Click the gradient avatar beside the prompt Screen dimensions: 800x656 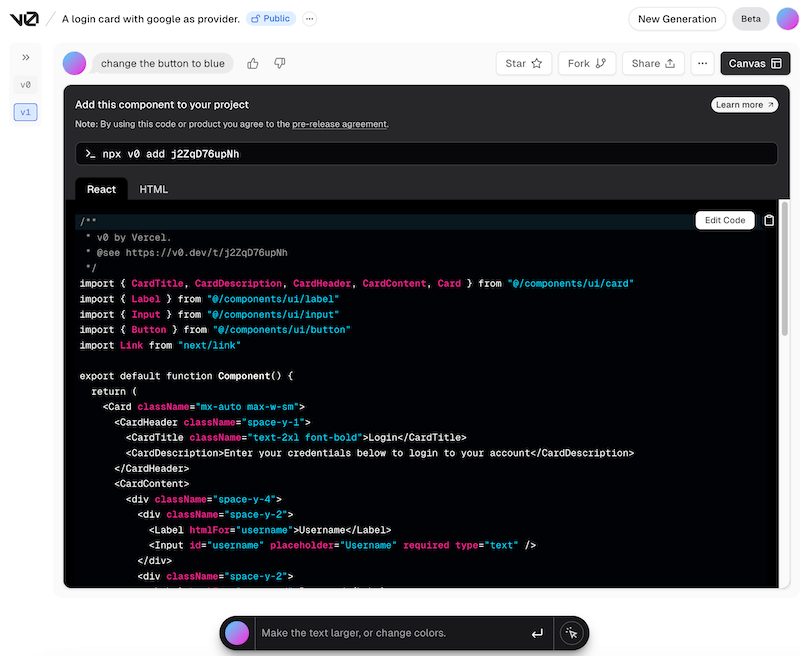[75, 63]
